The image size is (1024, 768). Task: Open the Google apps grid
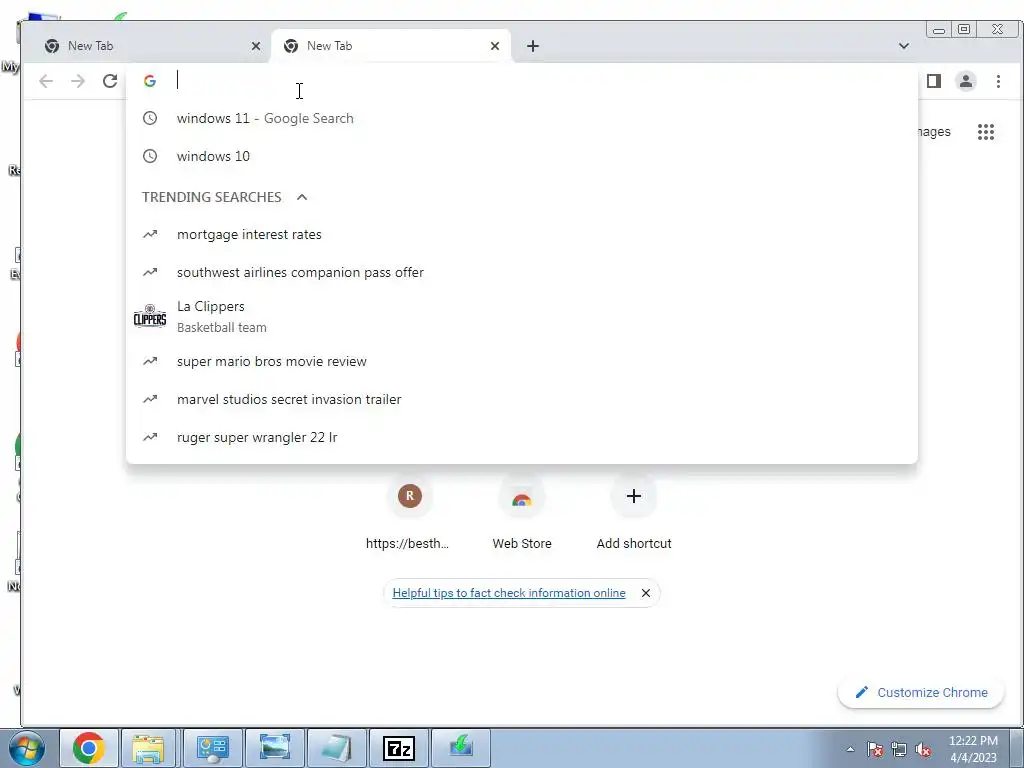tap(985, 132)
